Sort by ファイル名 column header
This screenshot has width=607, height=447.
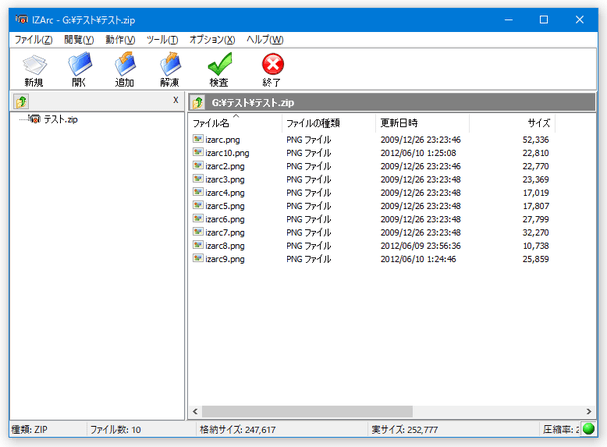click(235, 123)
